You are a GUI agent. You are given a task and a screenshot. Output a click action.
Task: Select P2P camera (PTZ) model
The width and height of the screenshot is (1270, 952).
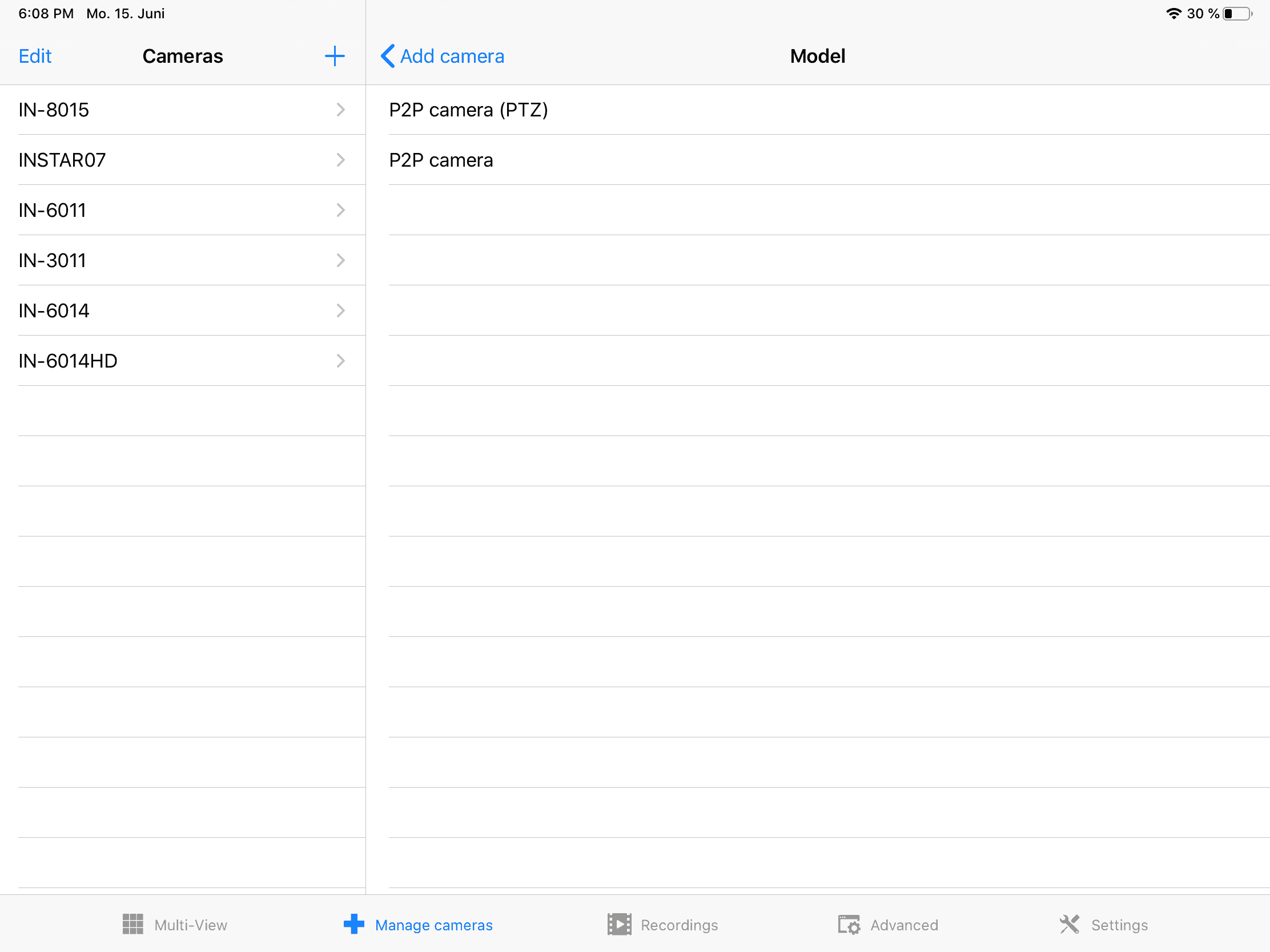[x=468, y=110]
